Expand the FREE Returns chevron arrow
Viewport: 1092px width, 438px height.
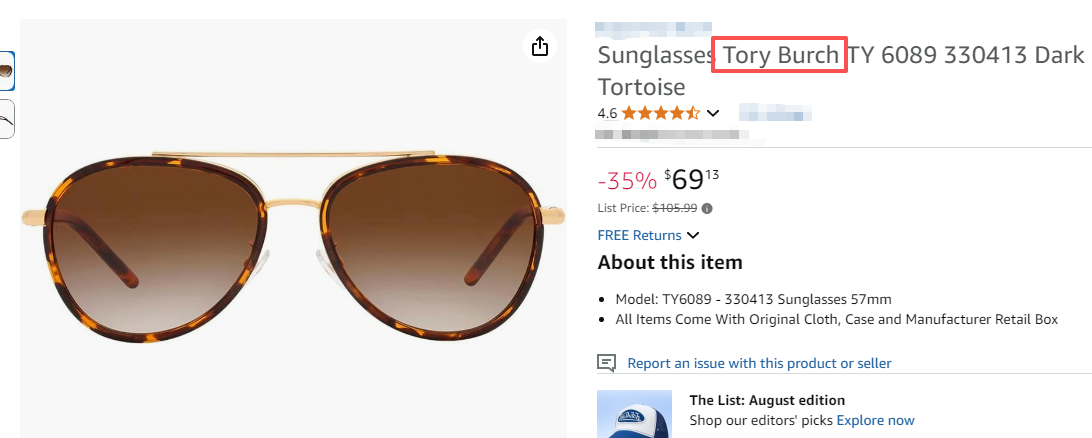pos(693,236)
